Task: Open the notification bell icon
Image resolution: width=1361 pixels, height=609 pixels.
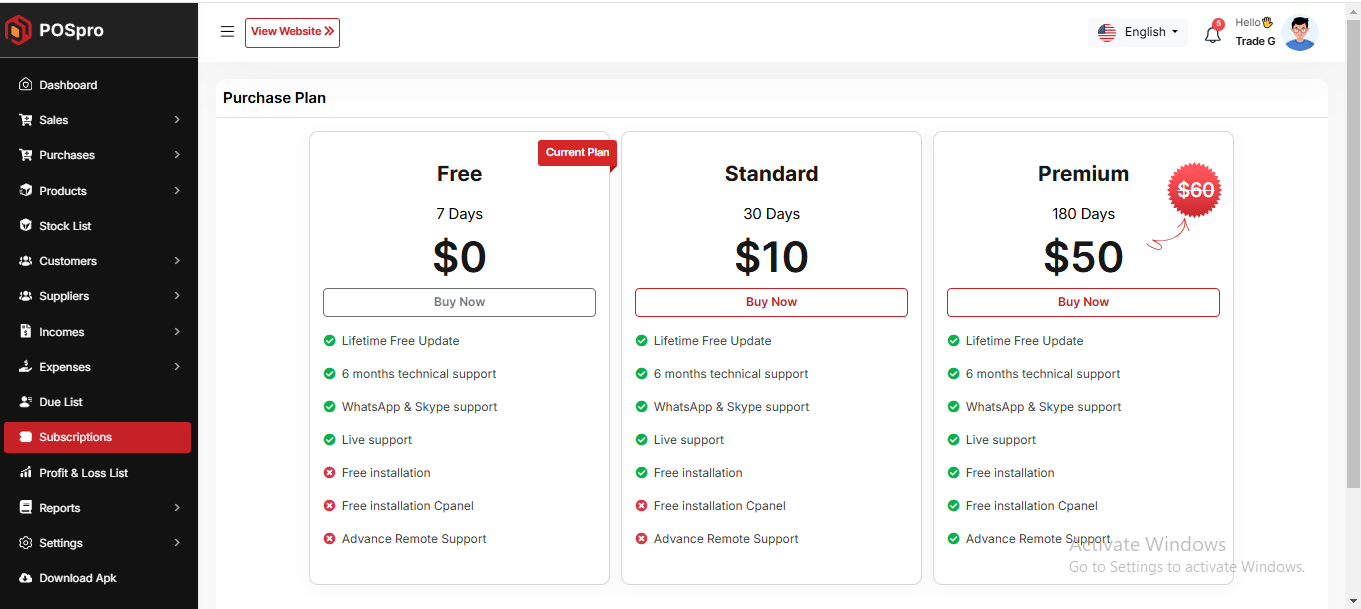Action: [x=1212, y=34]
